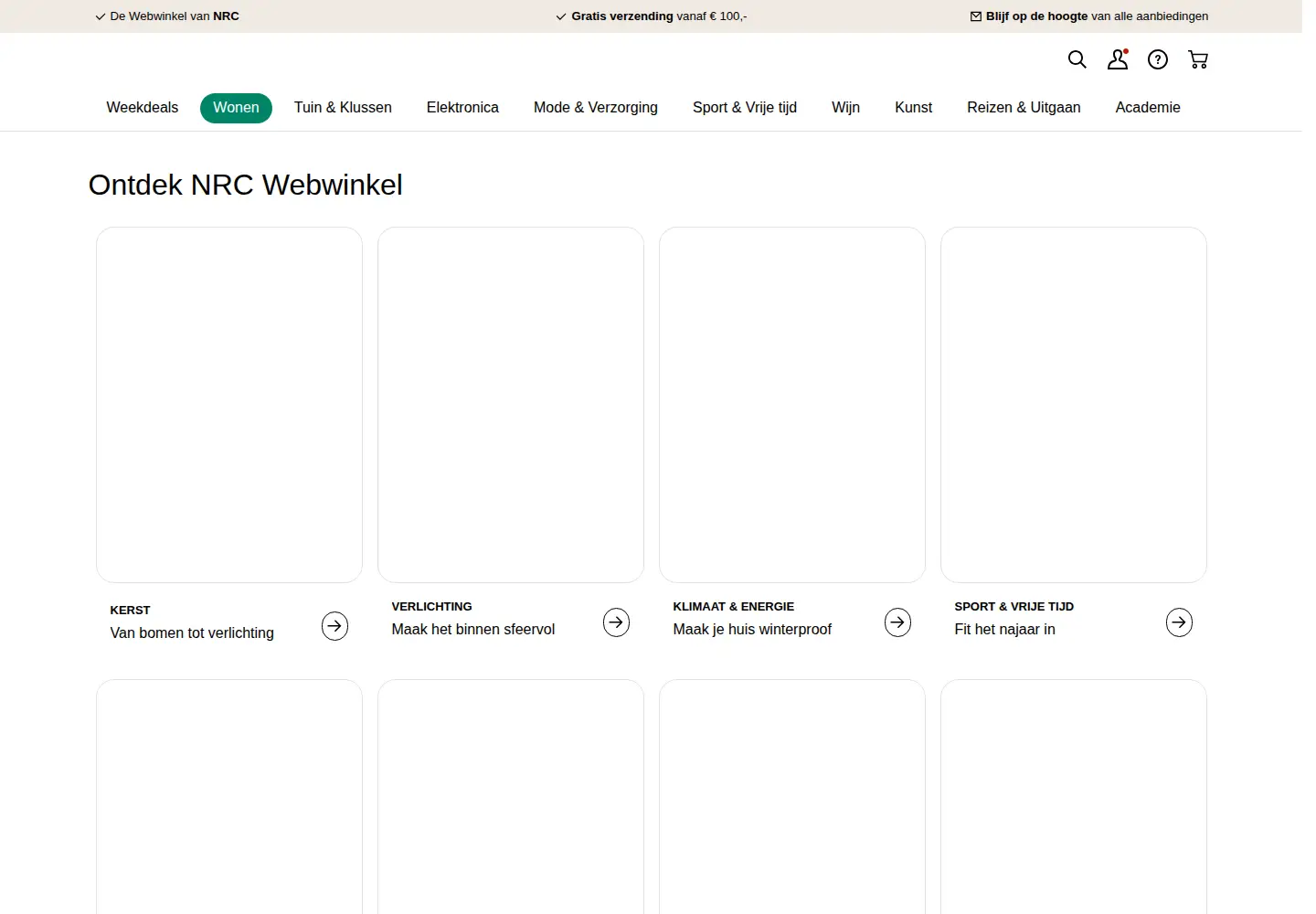Open the user account icon
The width and height of the screenshot is (1316, 914).
[x=1118, y=59]
